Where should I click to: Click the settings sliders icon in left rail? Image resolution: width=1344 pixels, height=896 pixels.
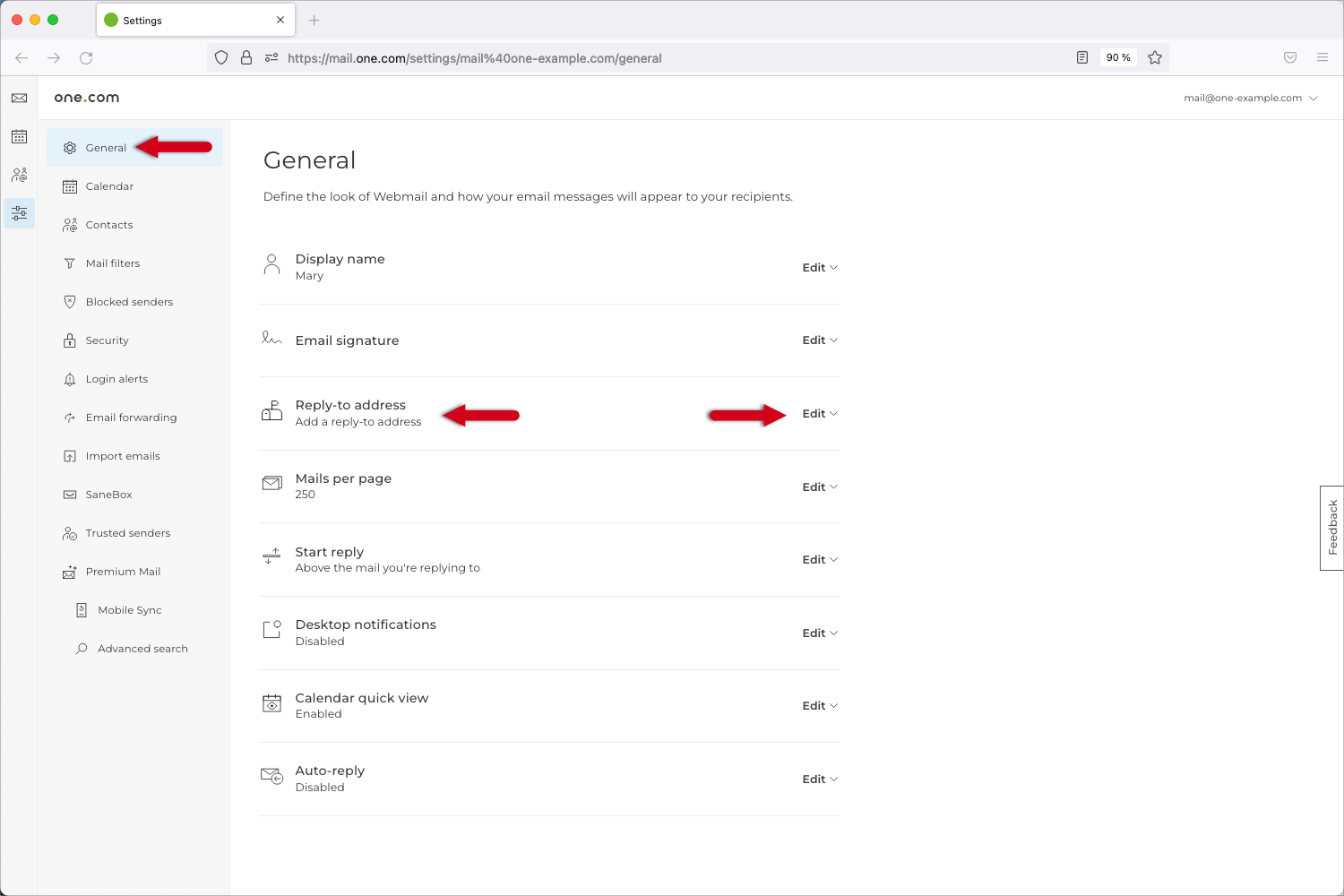coord(19,213)
